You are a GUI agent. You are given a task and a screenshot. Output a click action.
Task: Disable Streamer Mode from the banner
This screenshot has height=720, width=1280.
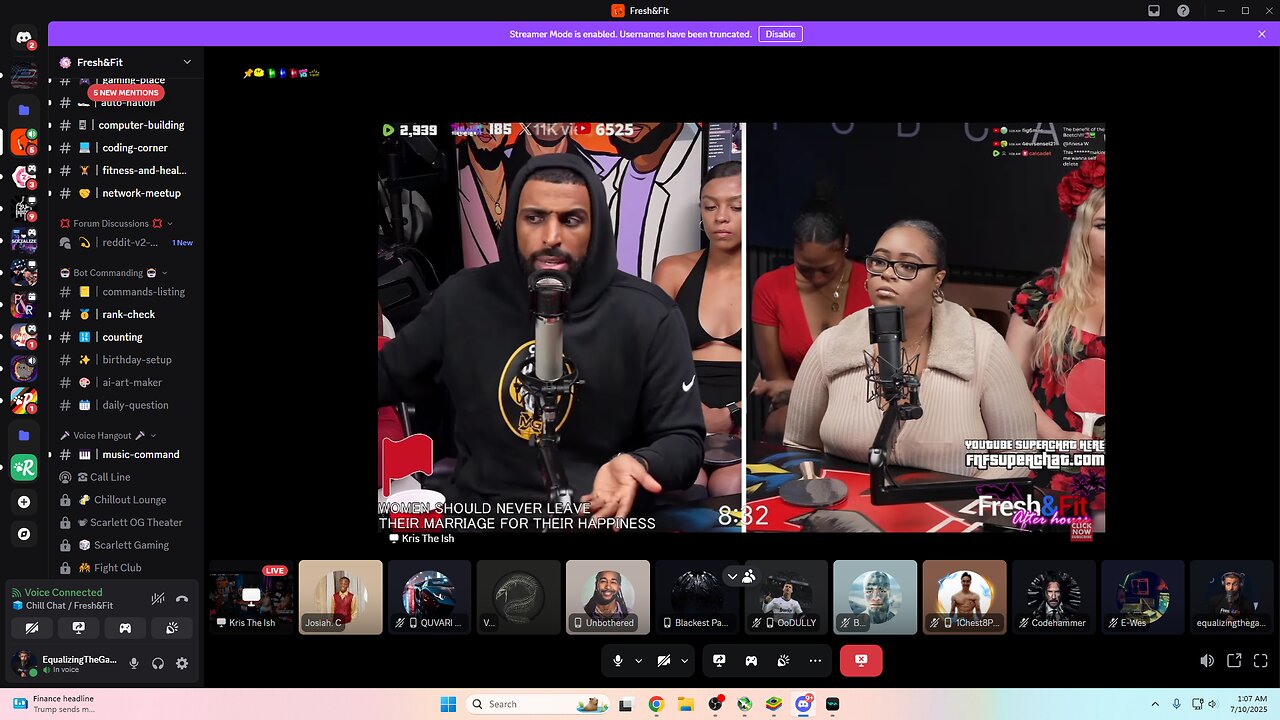(x=780, y=34)
